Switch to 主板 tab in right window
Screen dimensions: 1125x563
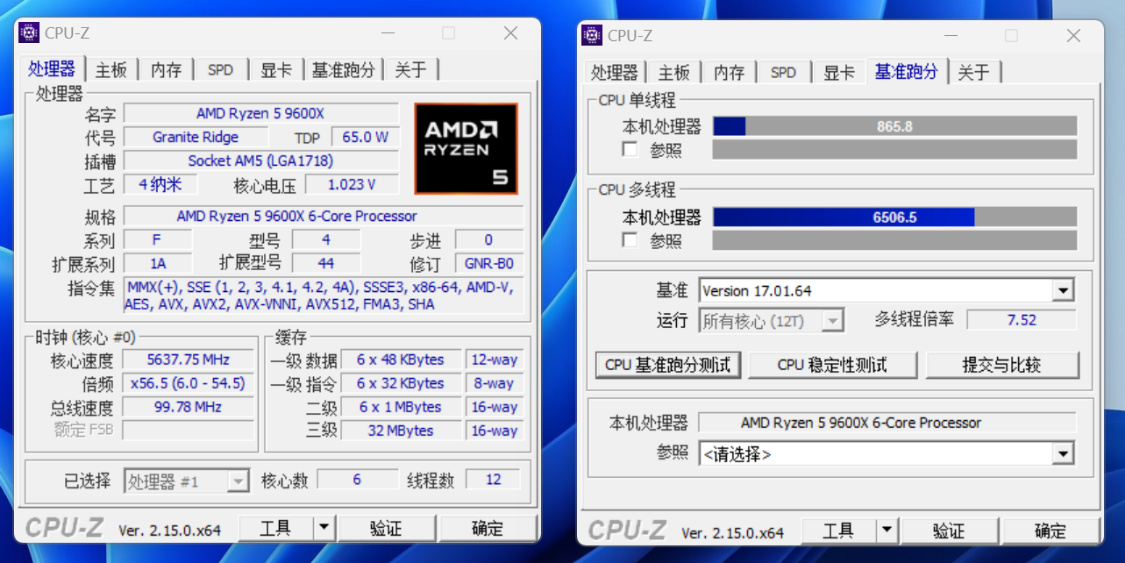point(674,72)
